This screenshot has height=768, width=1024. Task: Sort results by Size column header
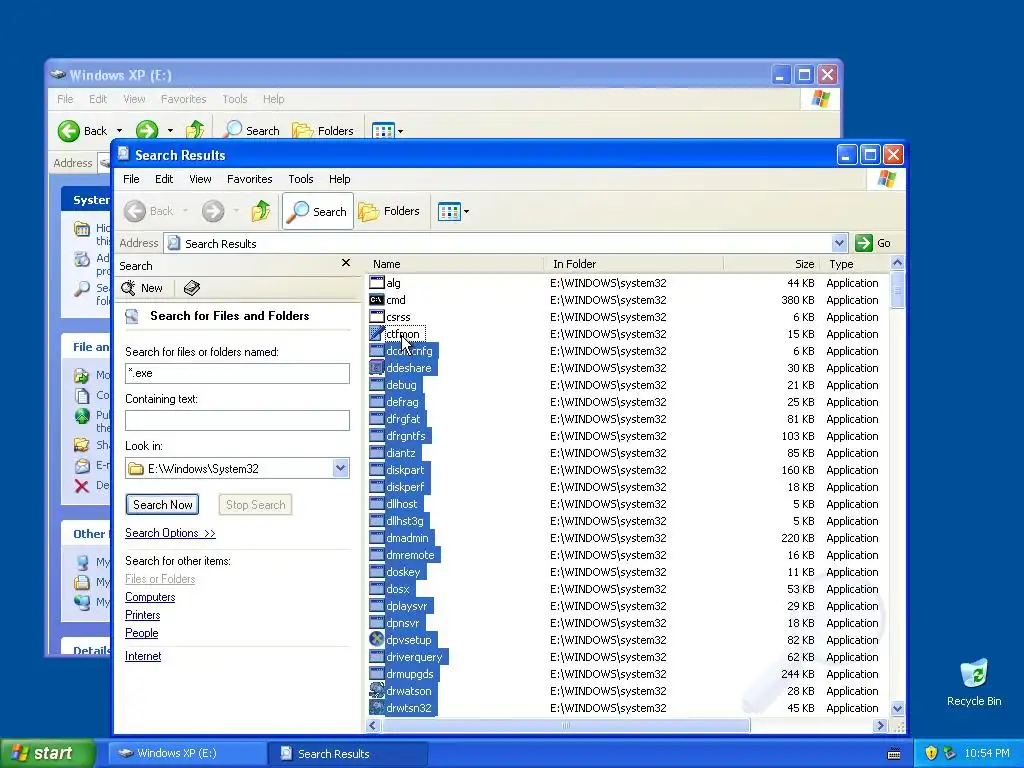pyautogui.click(x=771, y=264)
